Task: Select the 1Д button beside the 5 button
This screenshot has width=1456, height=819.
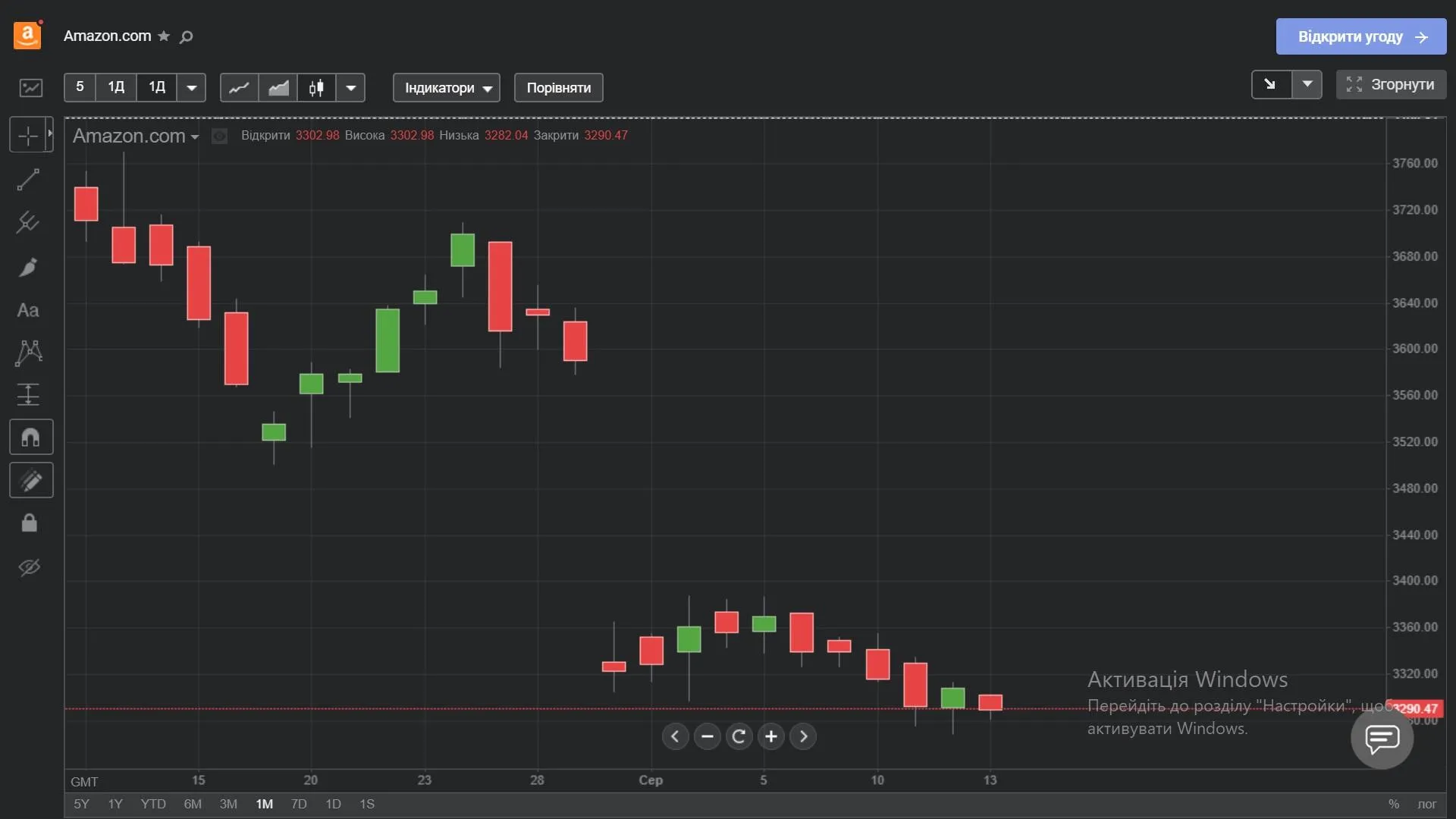Action: pyautogui.click(x=116, y=88)
